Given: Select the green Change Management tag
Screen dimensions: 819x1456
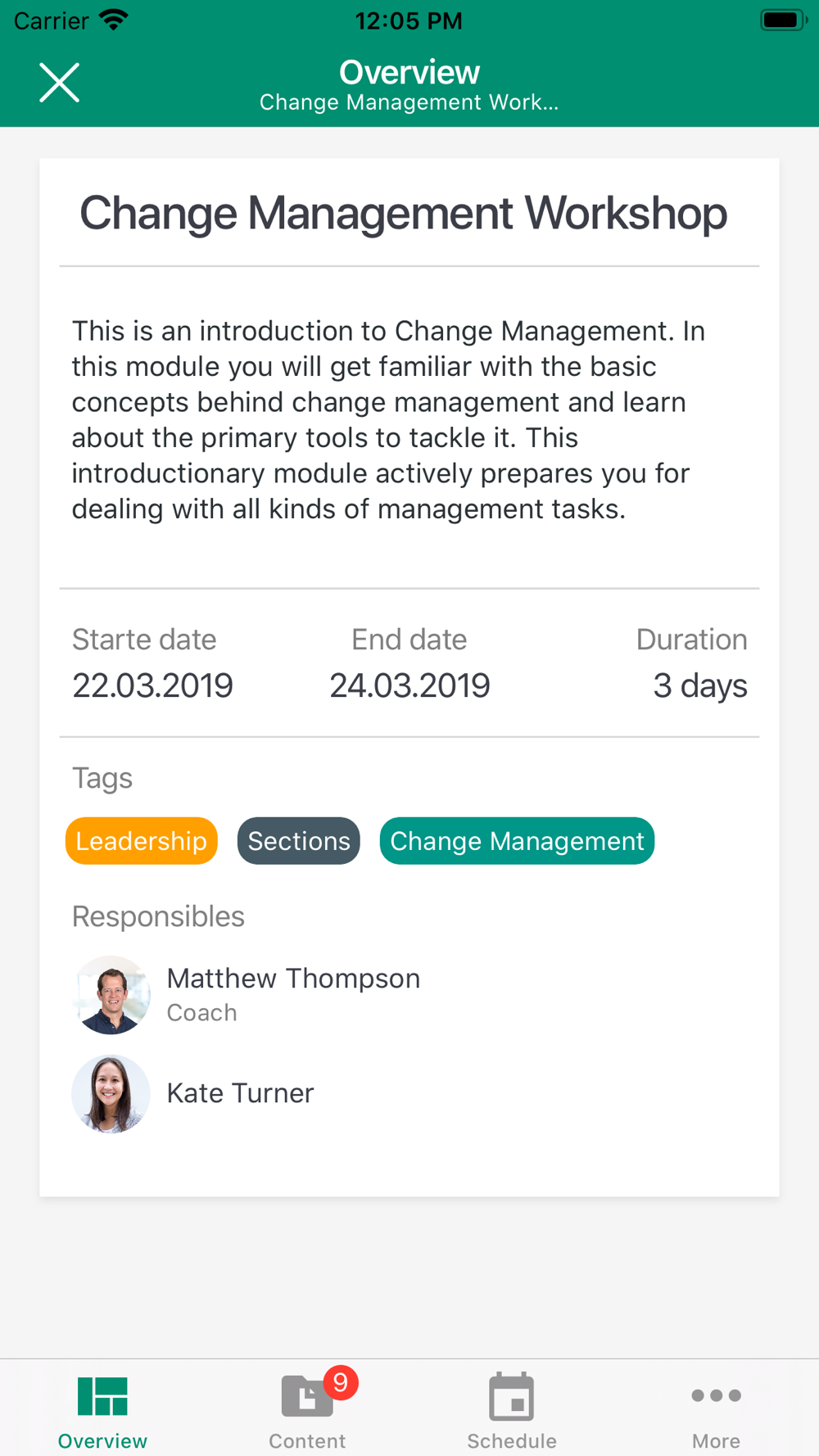Looking at the screenshot, I should click(x=517, y=841).
